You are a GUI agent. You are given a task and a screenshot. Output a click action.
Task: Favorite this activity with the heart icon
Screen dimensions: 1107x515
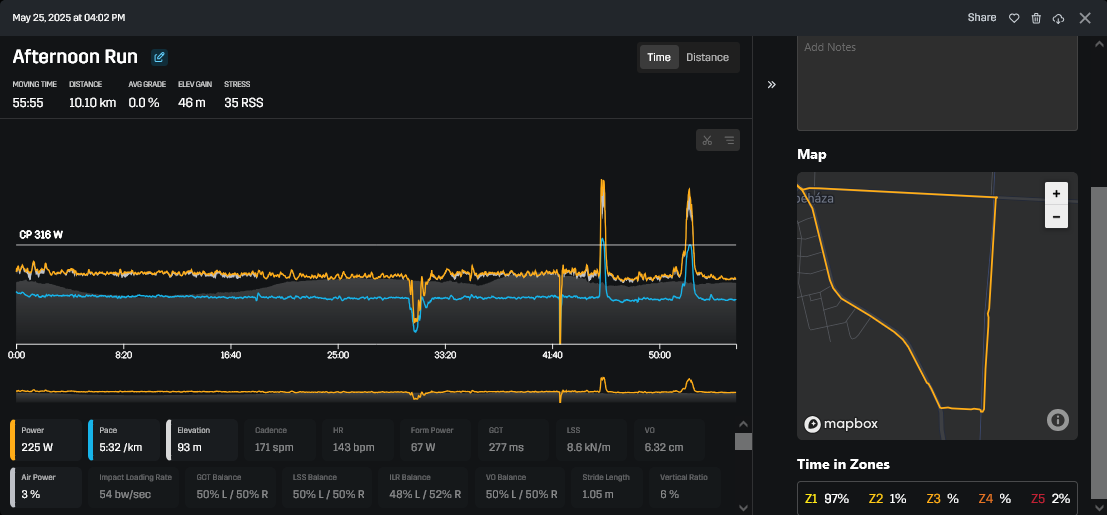point(1014,18)
